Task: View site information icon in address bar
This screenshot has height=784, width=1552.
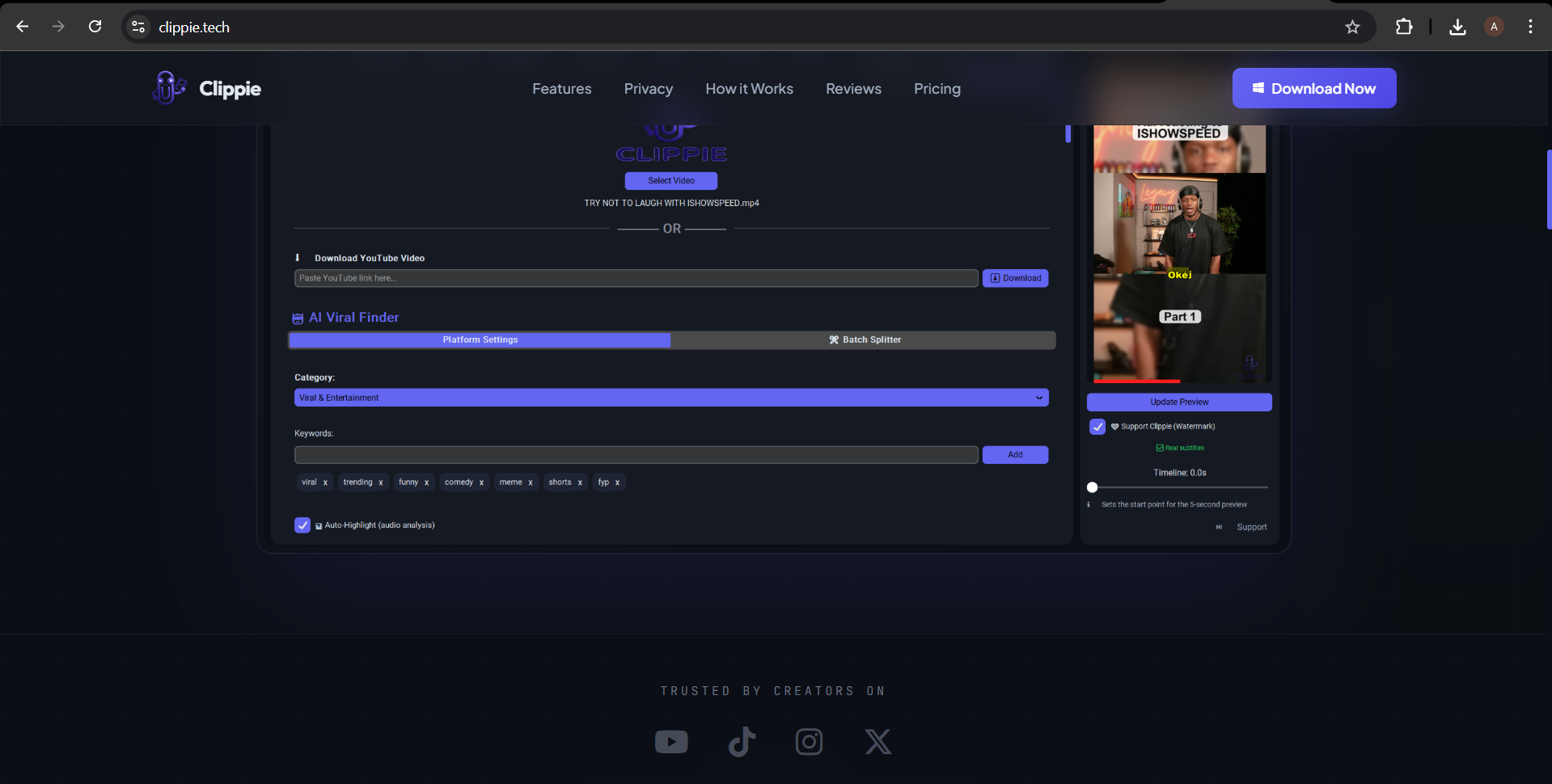Action: point(138,27)
